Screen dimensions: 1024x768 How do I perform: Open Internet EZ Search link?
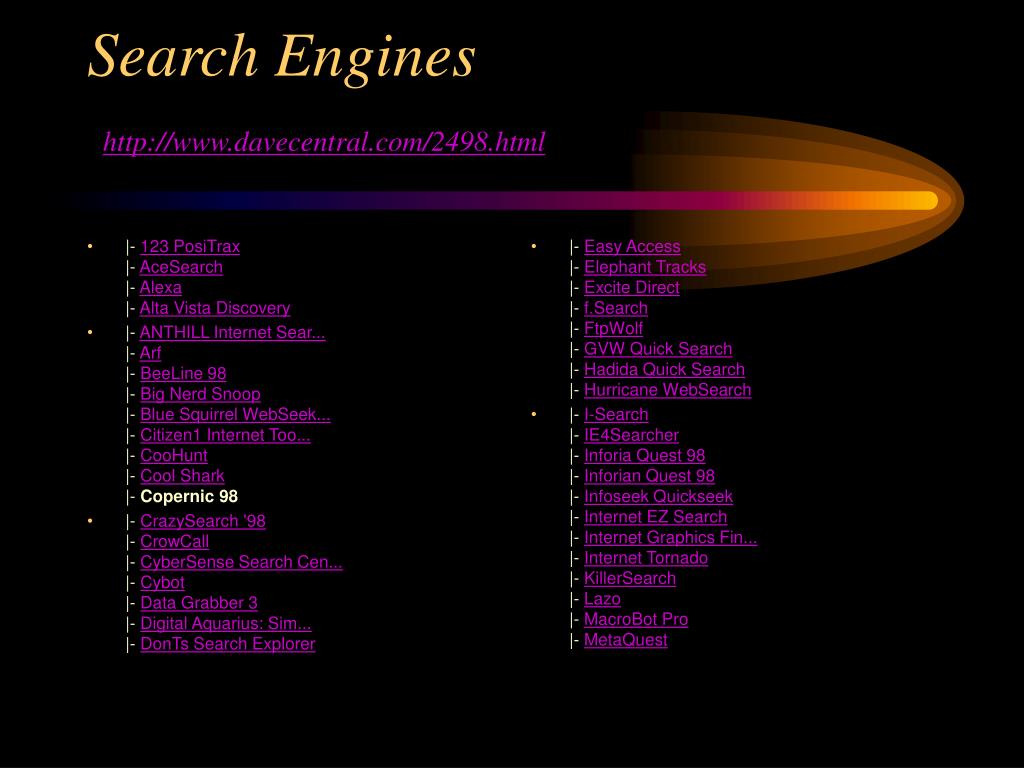[655, 517]
